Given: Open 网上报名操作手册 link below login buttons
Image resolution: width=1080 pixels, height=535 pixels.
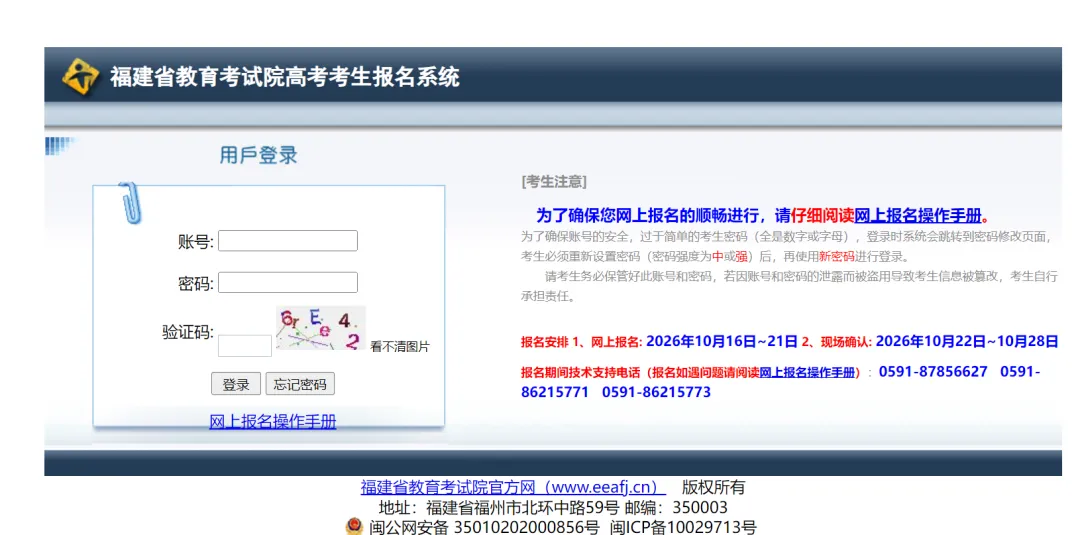Looking at the screenshot, I should pos(273,421).
